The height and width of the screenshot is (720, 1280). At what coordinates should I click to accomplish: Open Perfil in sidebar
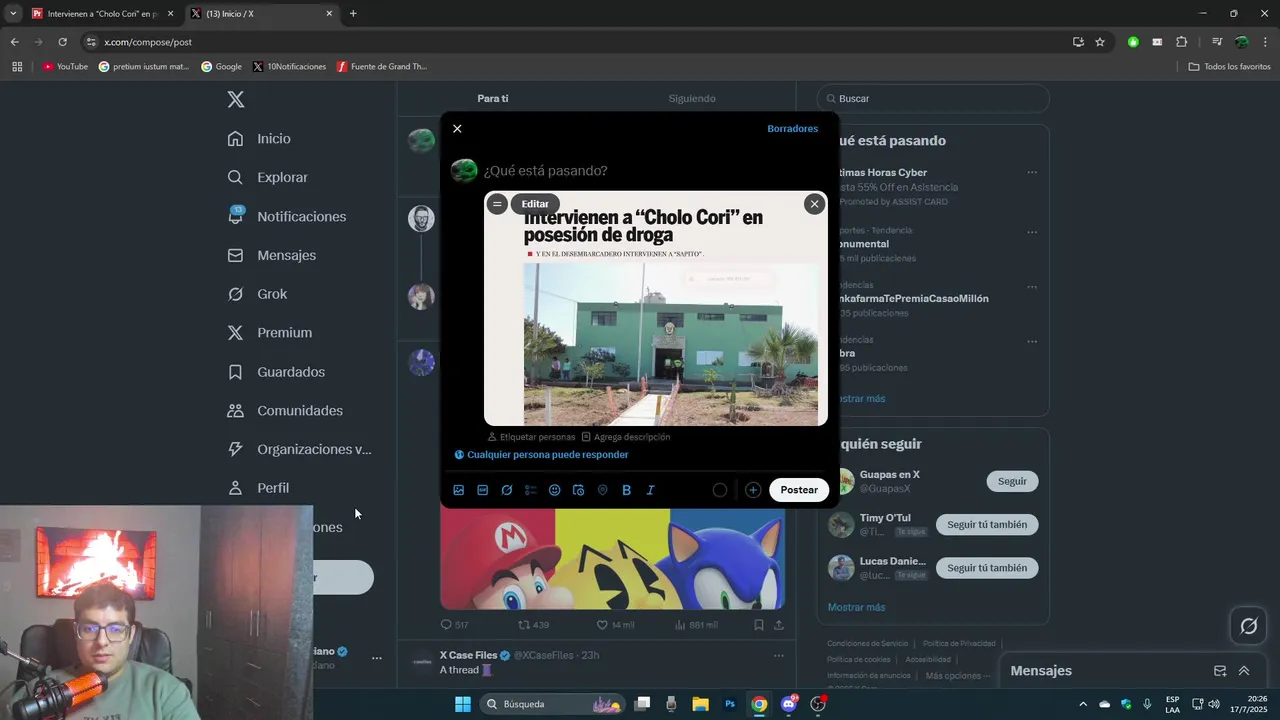coord(257,488)
